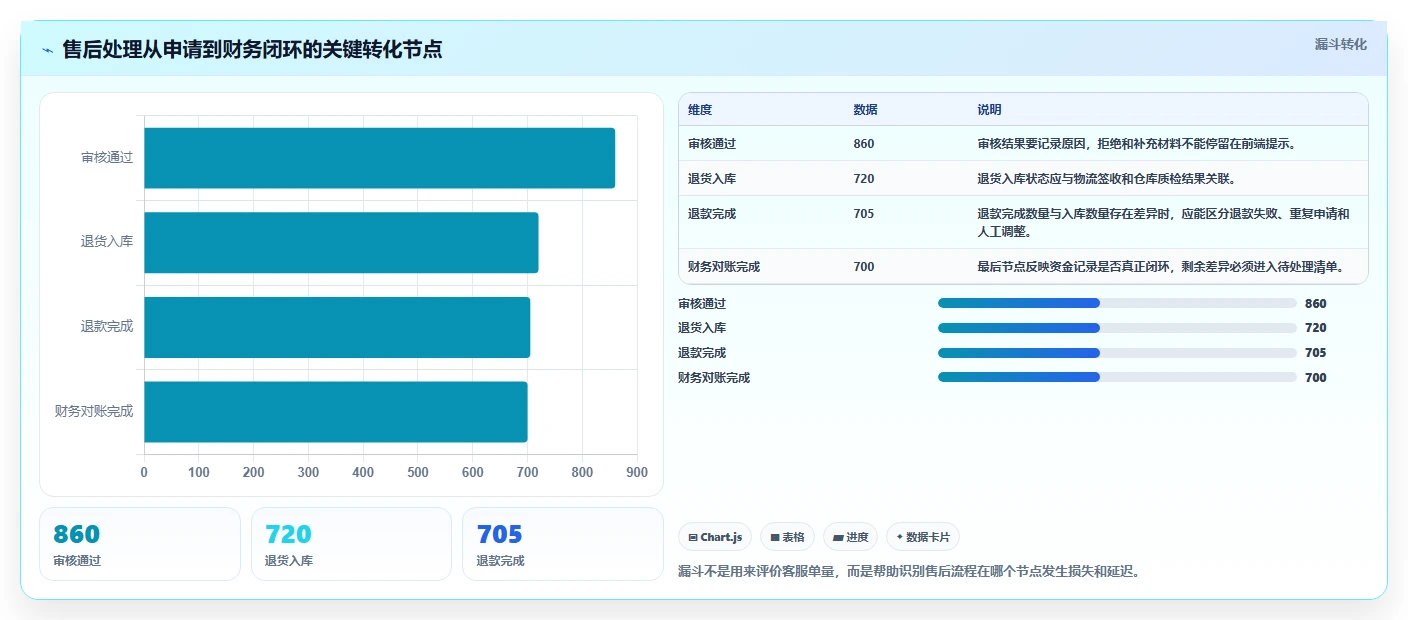Click the 退款完成 progress bar

(x=1117, y=353)
